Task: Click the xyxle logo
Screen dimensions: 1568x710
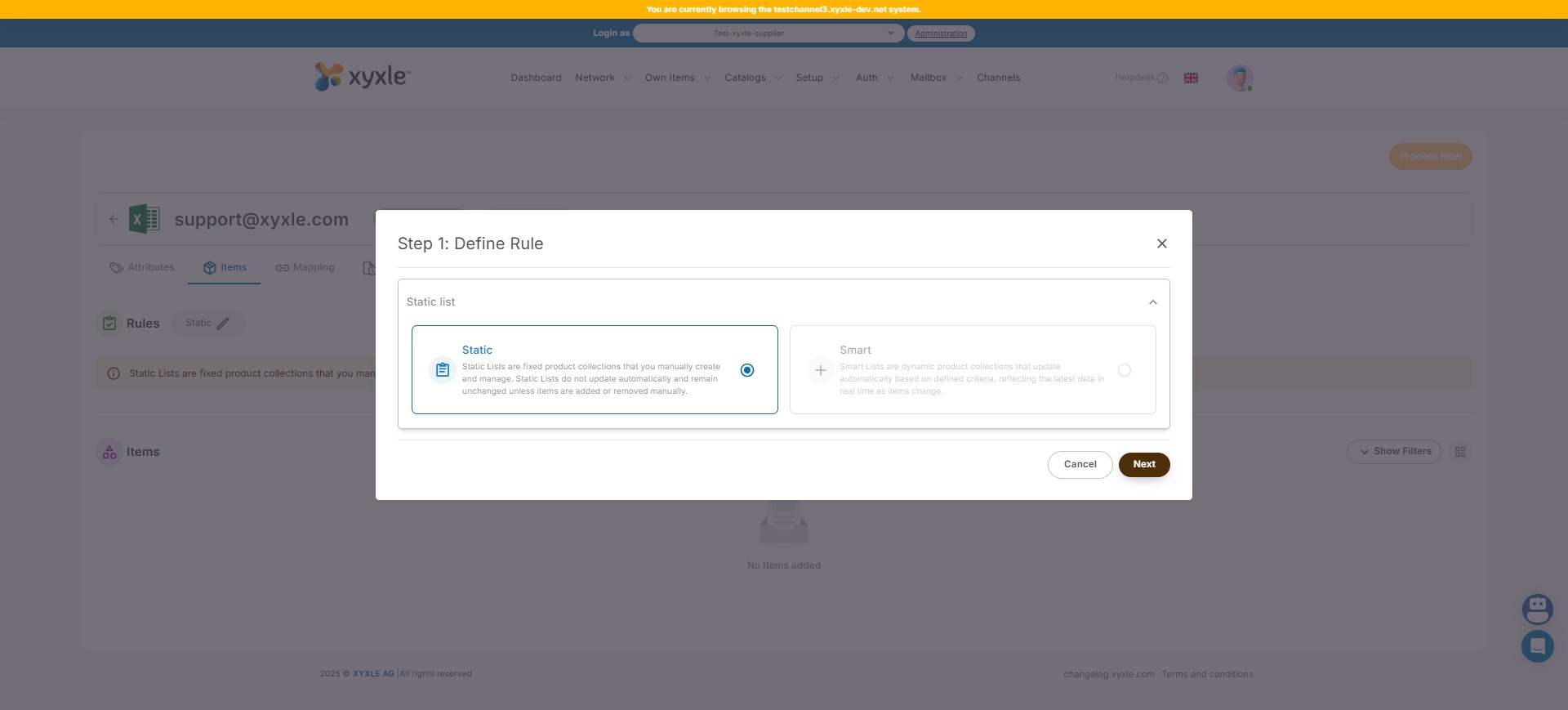Action: coord(363,77)
